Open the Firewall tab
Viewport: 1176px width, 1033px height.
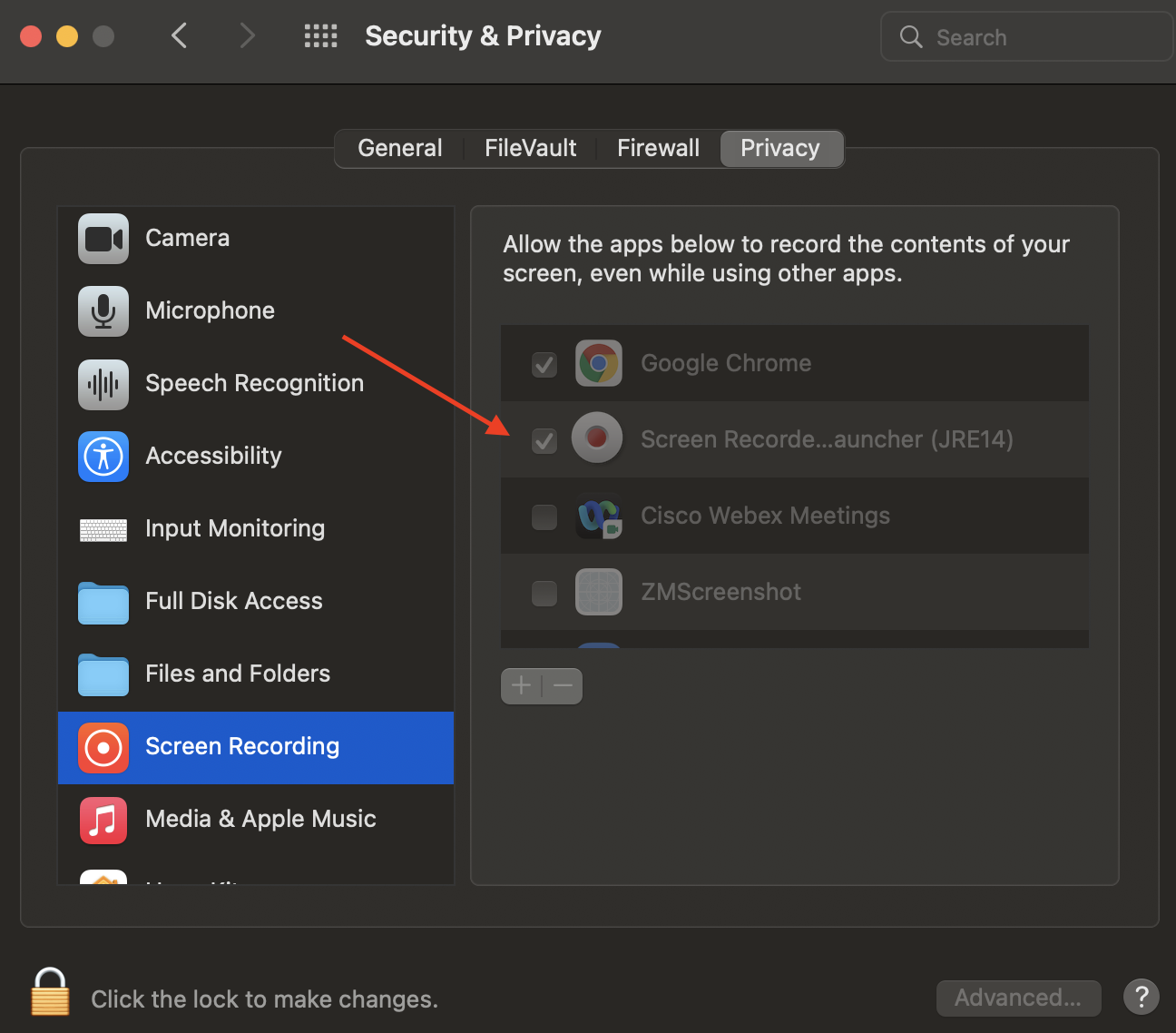[x=657, y=147]
